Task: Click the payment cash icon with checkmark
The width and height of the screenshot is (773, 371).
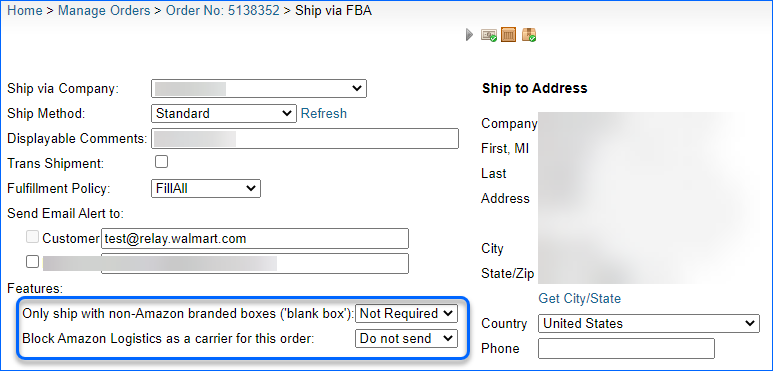Action: (x=489, y=35)
